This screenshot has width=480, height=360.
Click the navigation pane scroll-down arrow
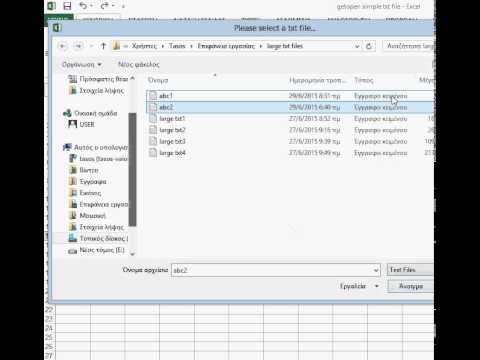point(132,254)
